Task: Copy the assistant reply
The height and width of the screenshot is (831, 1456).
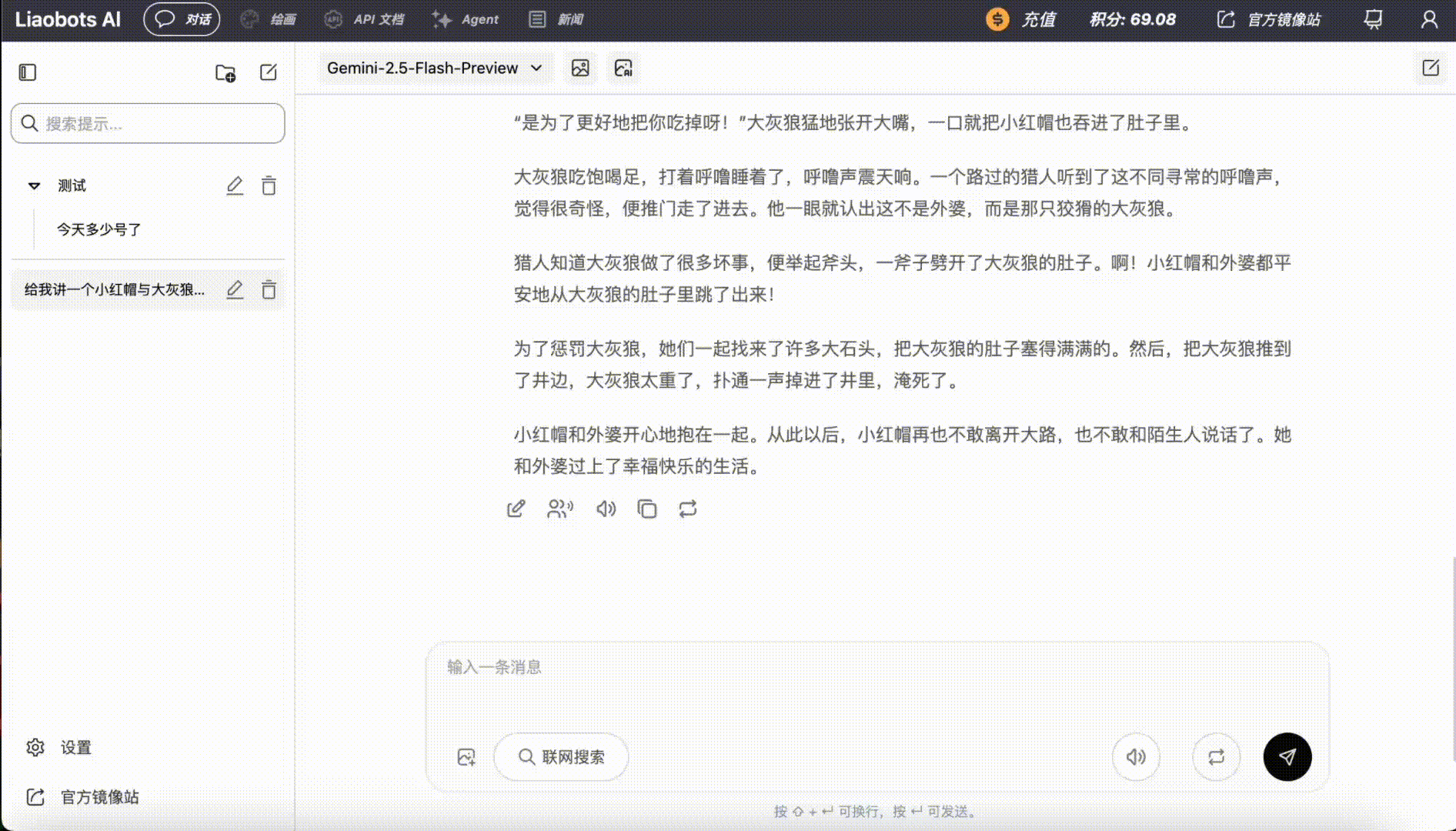Action: (647, 509)
